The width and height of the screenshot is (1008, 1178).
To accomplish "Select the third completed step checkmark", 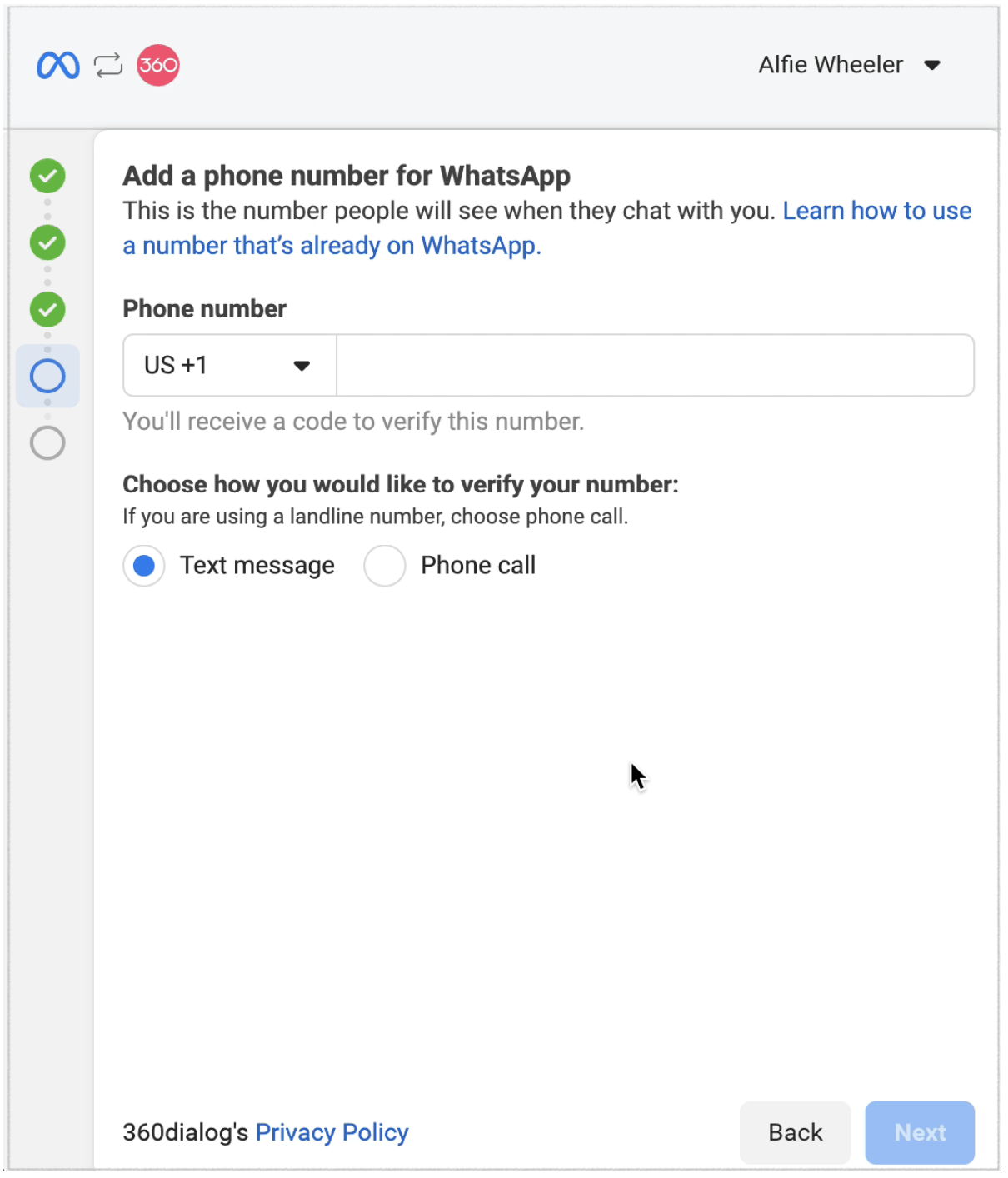I will click(x=47, y=309).
